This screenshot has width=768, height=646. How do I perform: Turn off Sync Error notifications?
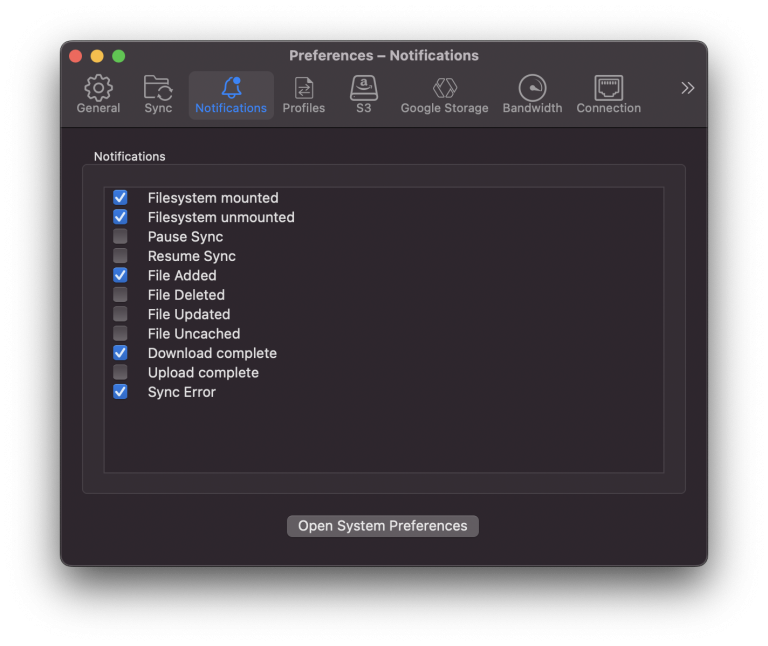click(x=120, y=392)
